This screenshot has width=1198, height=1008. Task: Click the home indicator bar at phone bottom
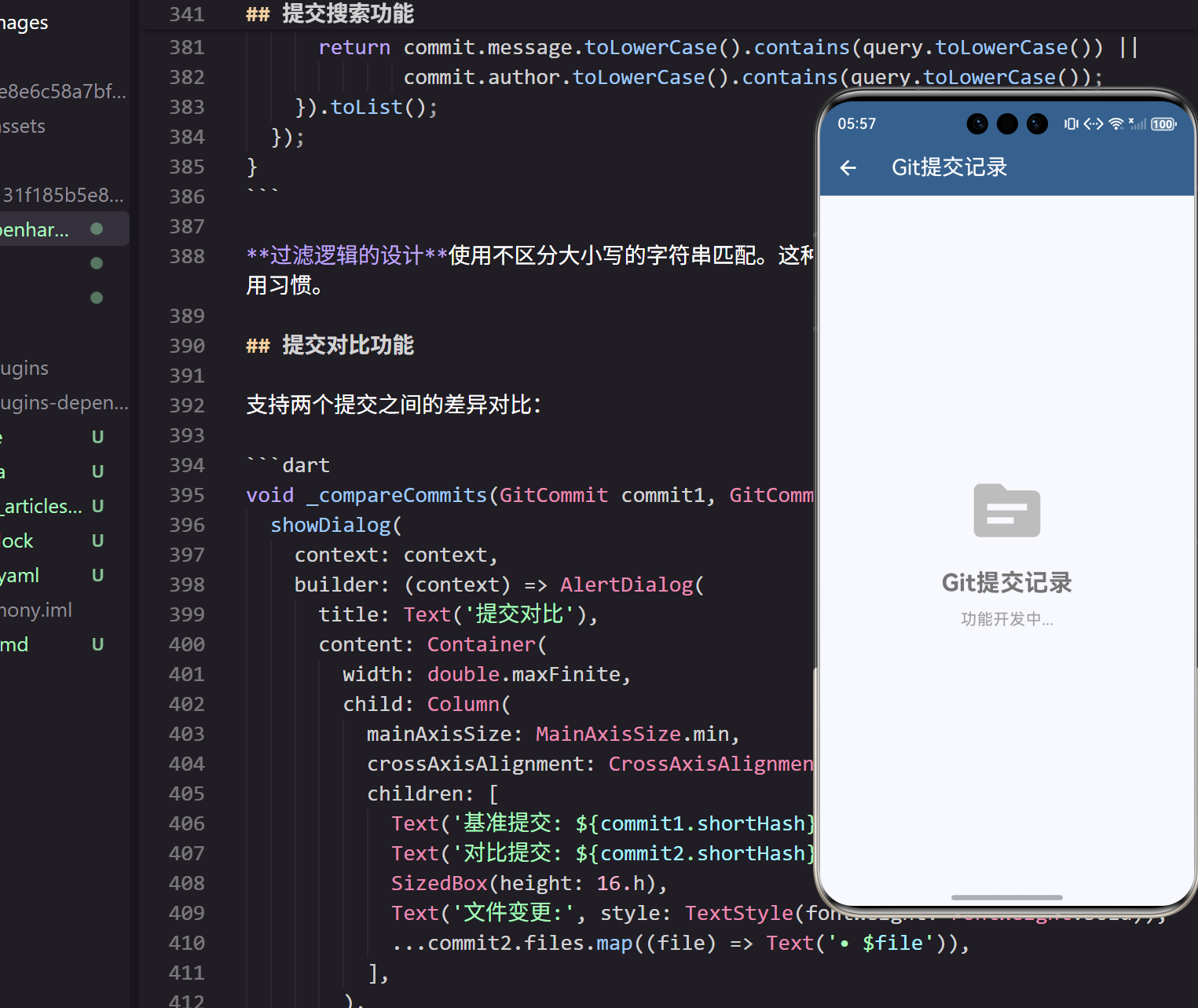(1006, 897)
